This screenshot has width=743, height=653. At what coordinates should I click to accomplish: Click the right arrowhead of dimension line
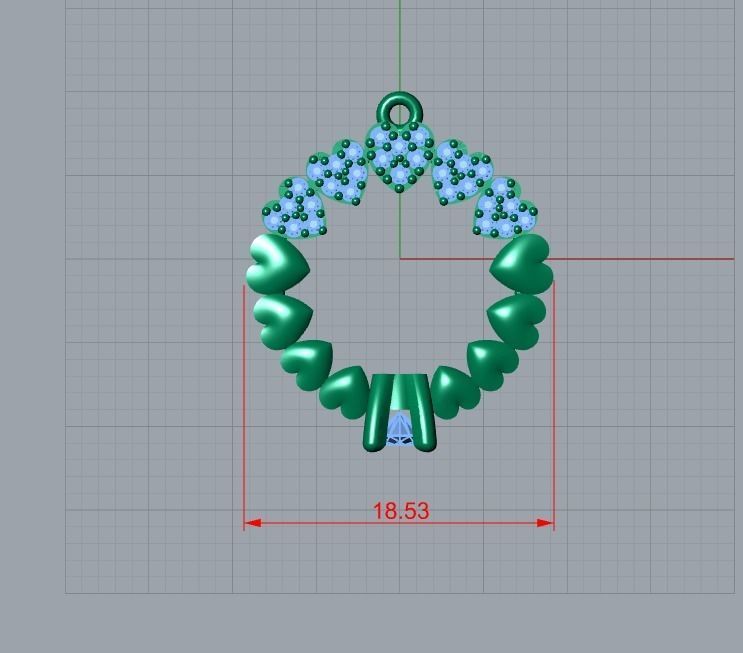[544, 523]
